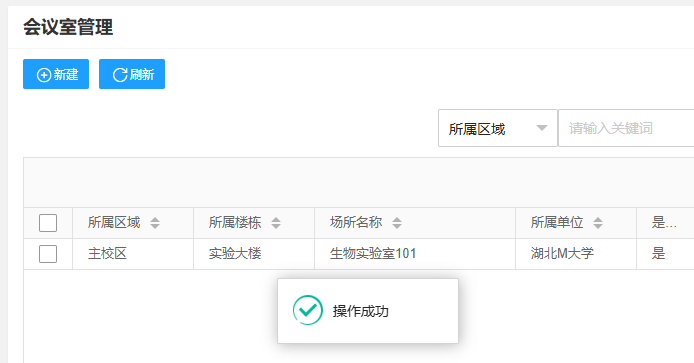The width and height of the screenshot is (694, 363).
Task: Click the green checkmark success icon
Action: click(308, 310)
